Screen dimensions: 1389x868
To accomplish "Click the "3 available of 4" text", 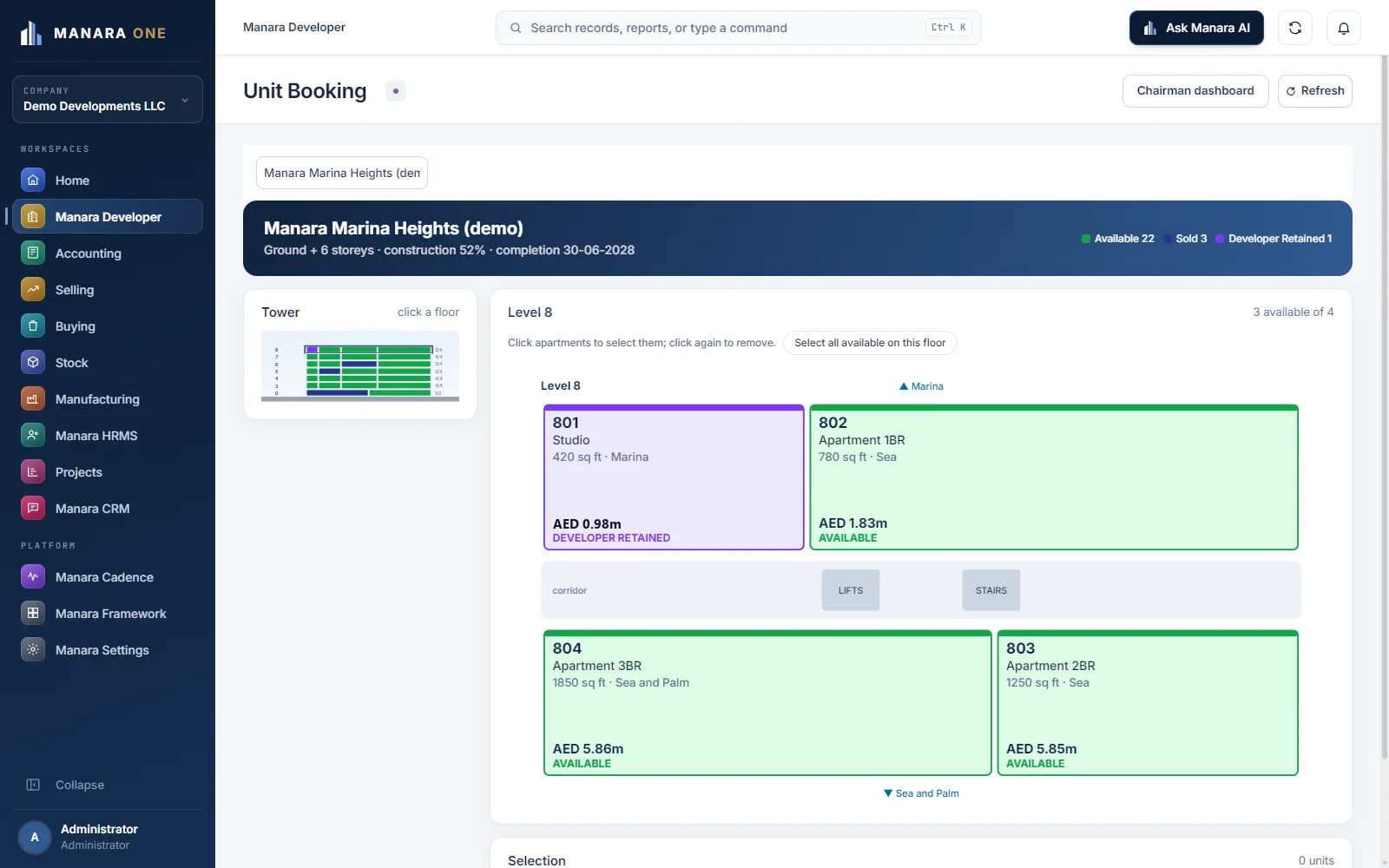I will (x=1293, y=312).
